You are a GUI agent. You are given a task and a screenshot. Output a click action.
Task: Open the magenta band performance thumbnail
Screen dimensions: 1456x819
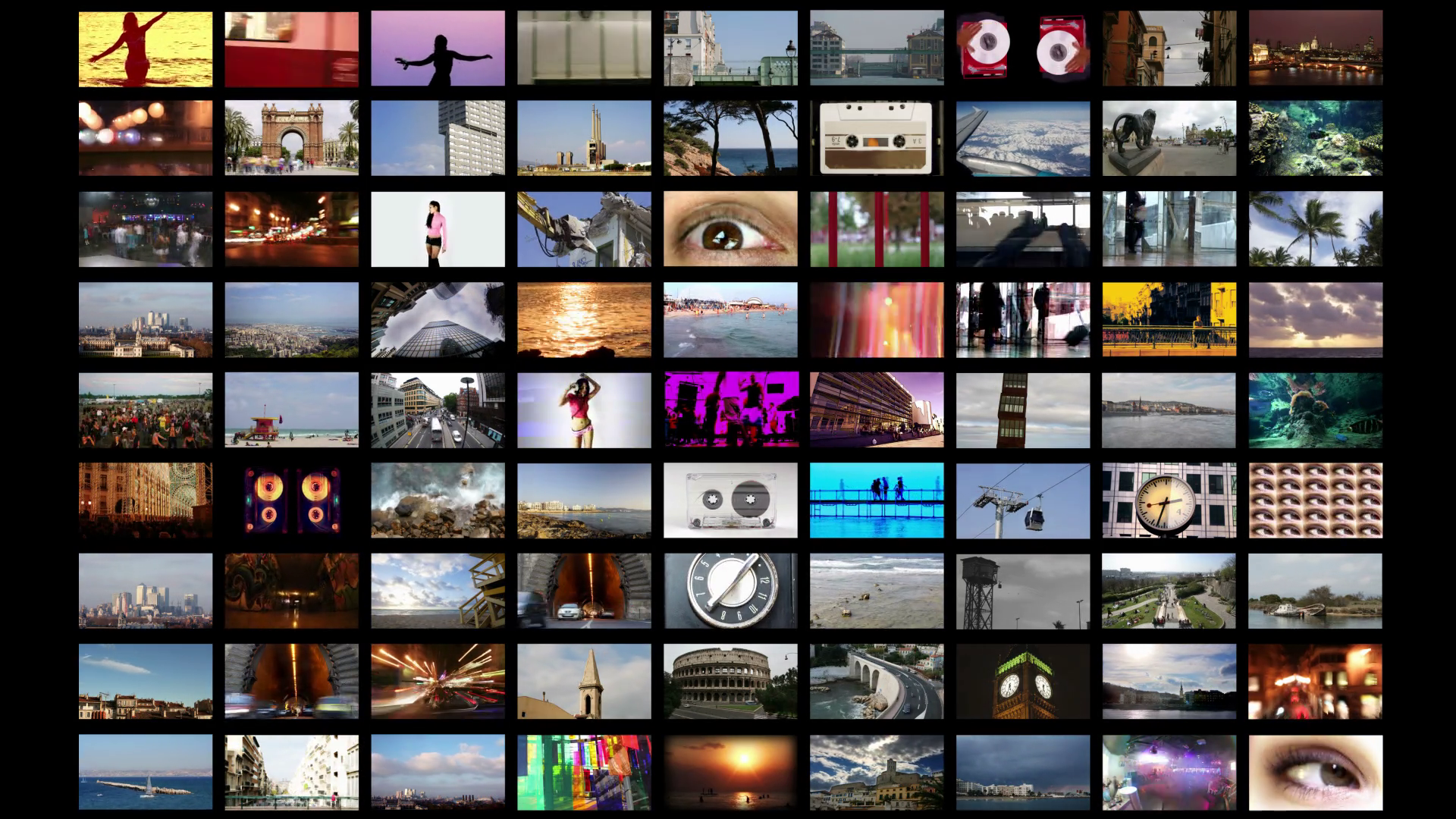point(730,409)
